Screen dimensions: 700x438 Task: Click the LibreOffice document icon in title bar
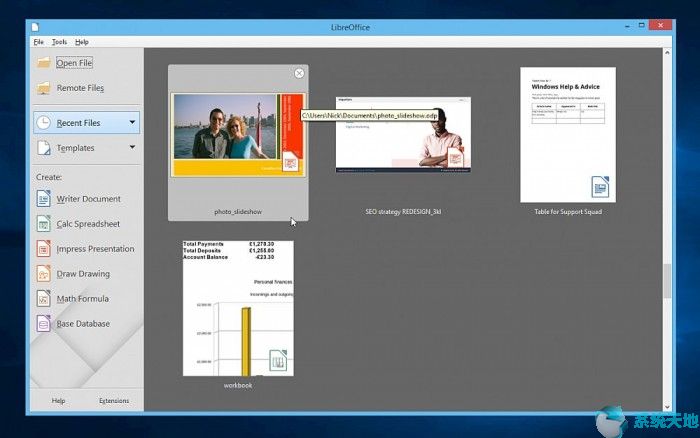[35, 27]
